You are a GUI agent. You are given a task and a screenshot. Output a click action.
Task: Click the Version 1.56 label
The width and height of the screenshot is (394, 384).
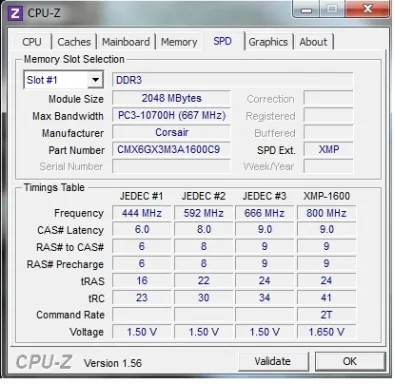coord(113,363)
